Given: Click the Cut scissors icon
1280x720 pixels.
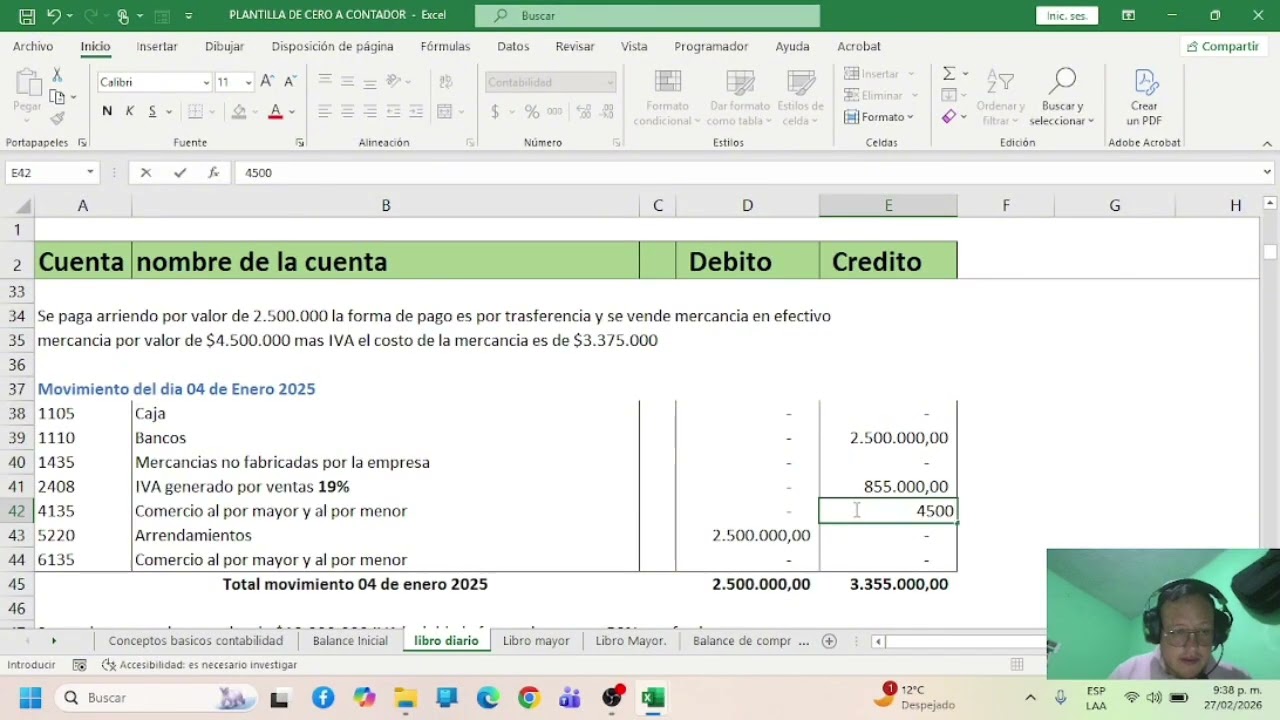Looking at the screenshot, I should (x=57, y=76).
